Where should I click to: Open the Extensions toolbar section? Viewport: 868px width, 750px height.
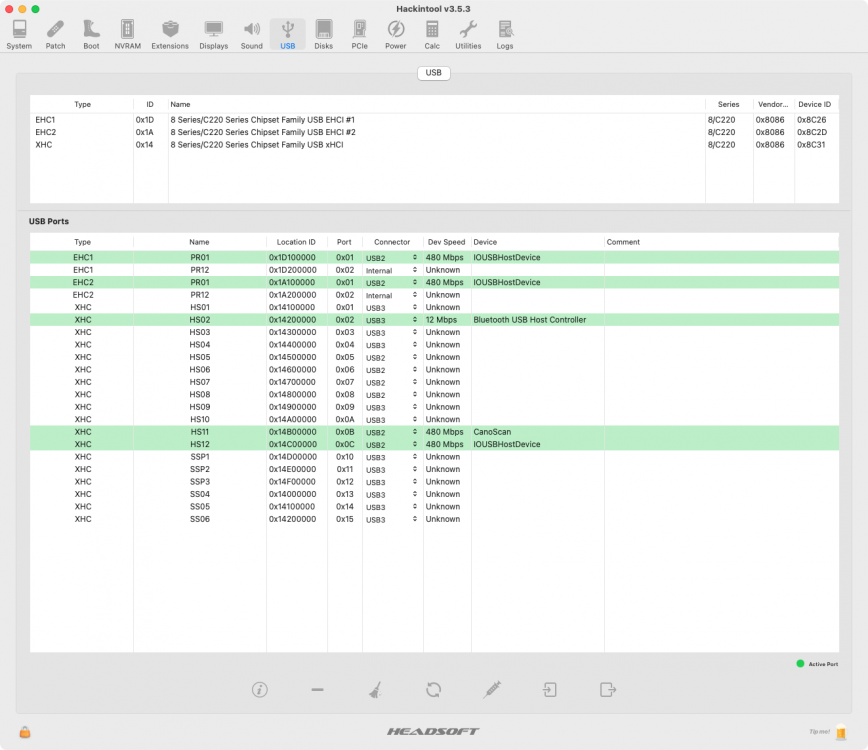(170, 35)
